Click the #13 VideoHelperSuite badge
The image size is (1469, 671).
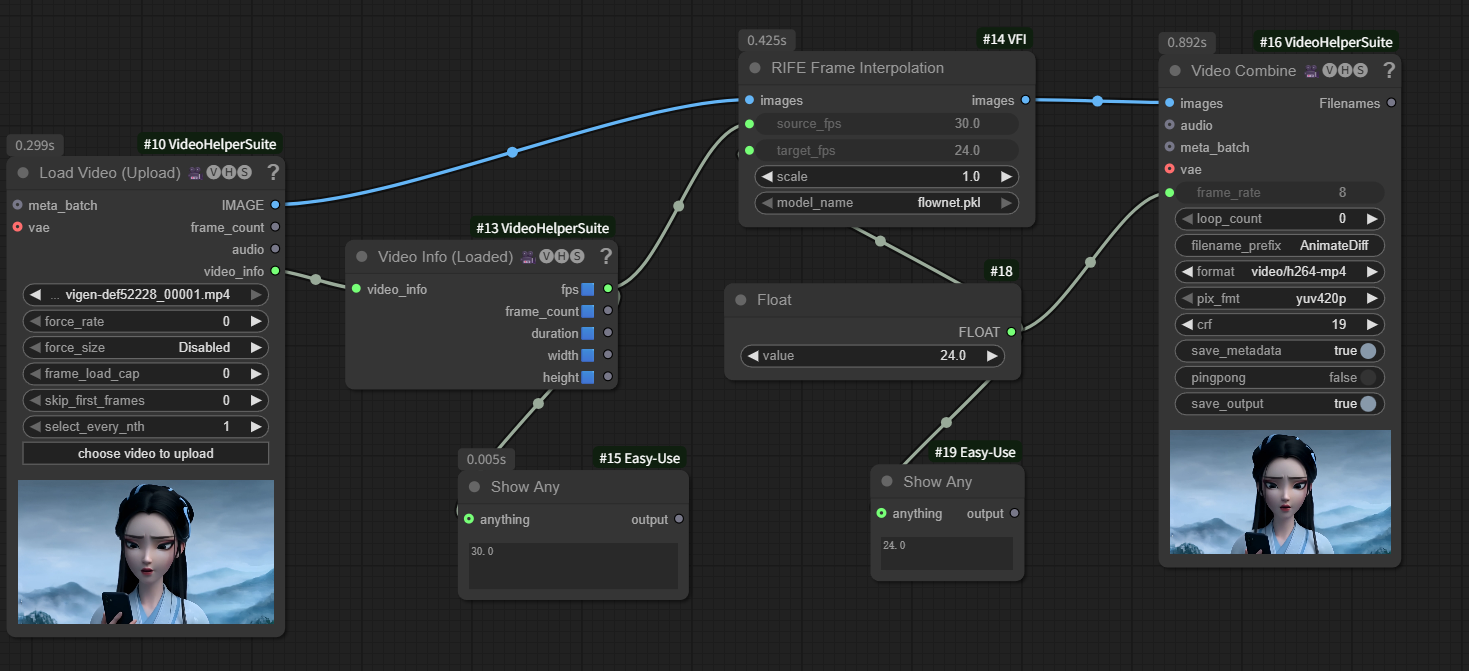(542, 228)
